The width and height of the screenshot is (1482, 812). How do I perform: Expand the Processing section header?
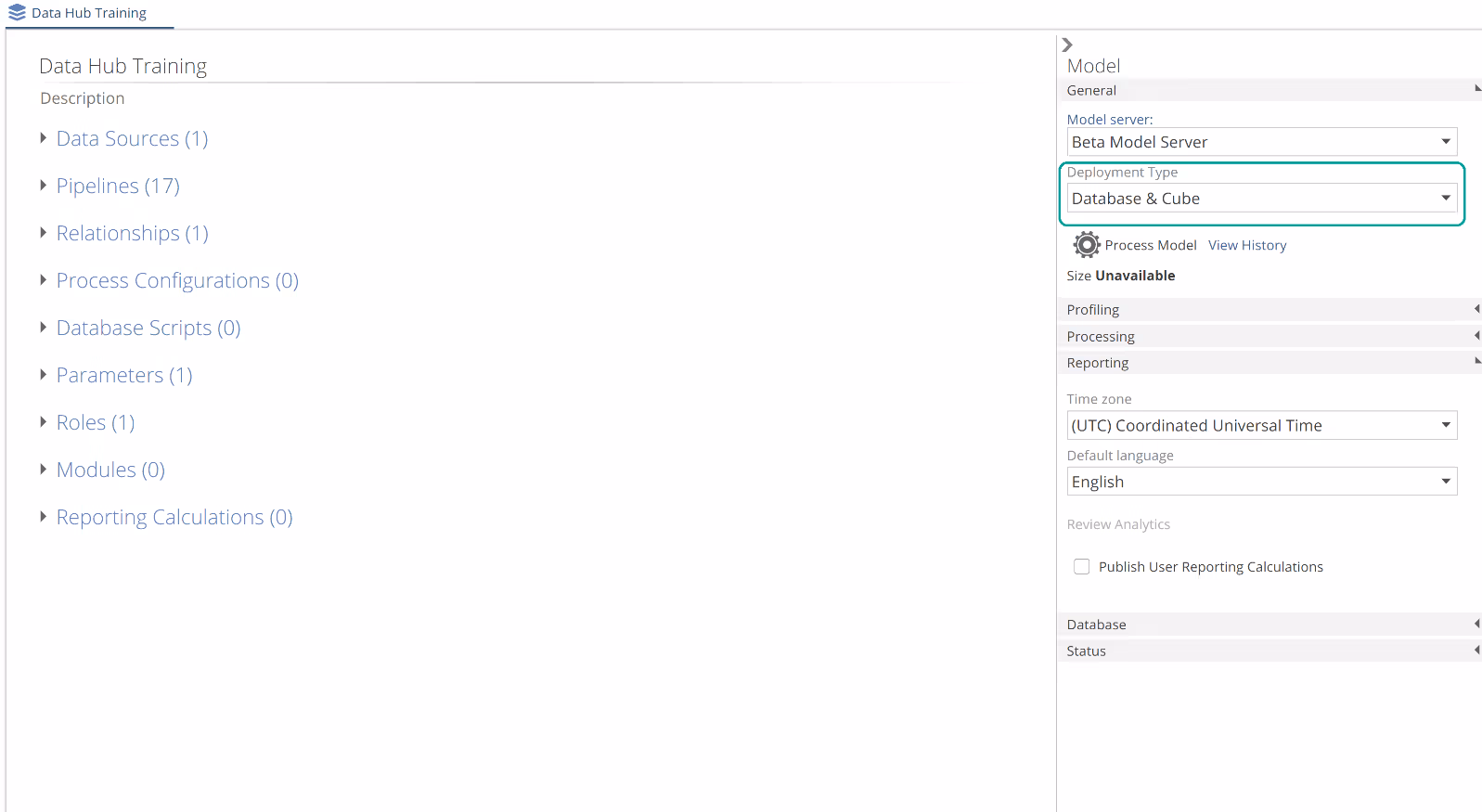click(1268, 337)
